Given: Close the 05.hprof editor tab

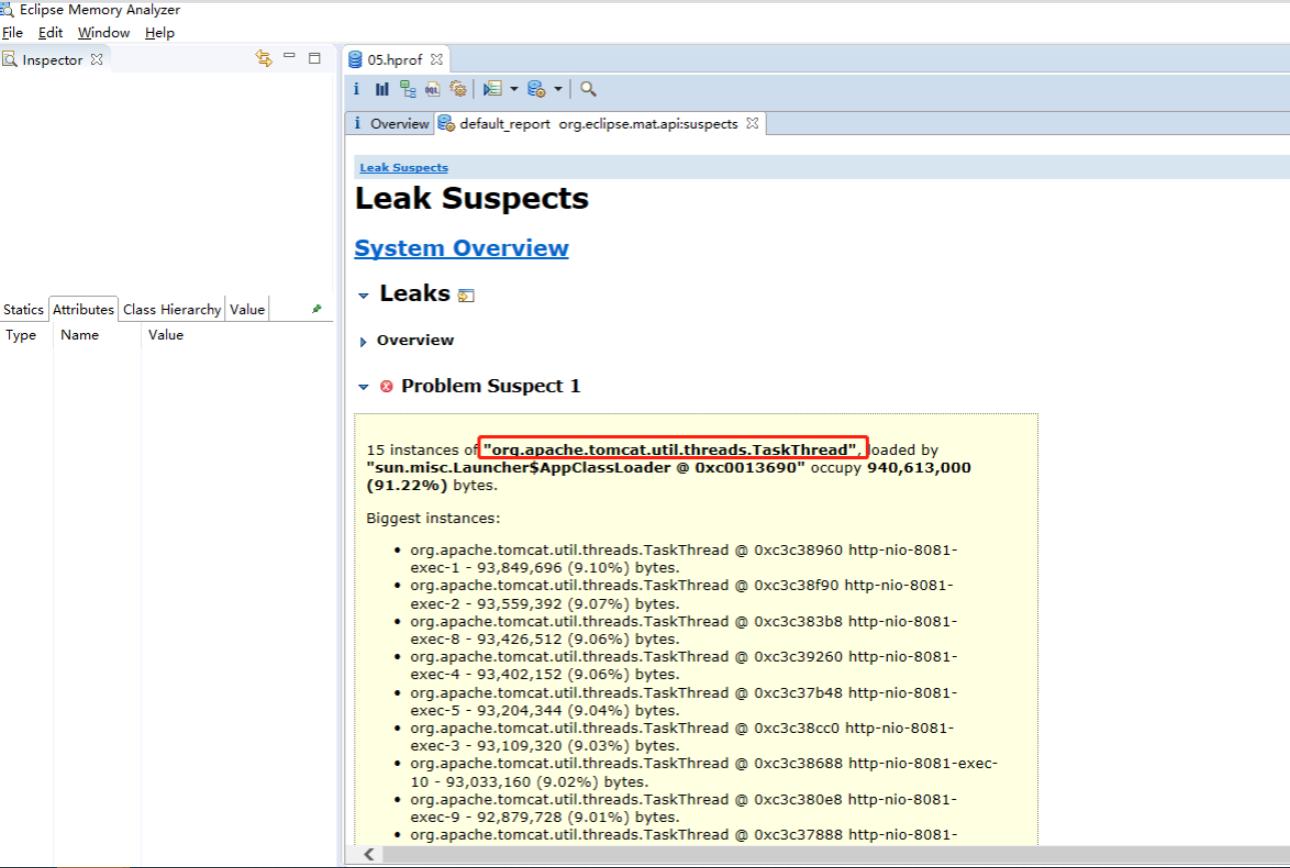Looking at the screenshot, I should [436, 60].
